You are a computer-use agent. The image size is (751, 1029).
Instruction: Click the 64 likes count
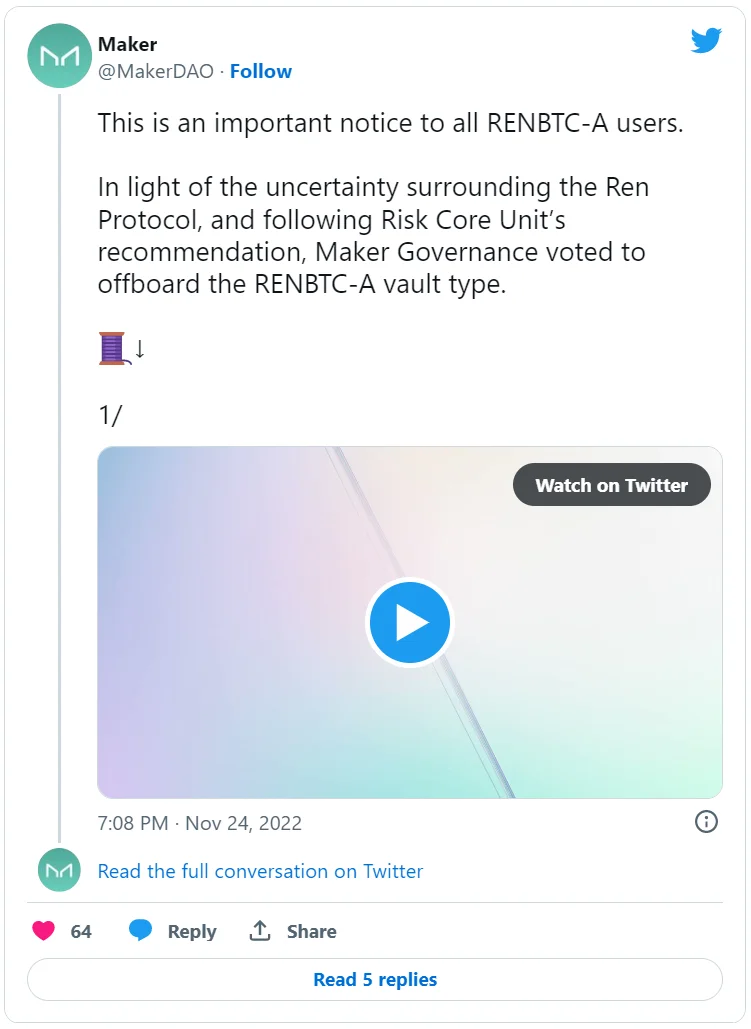(x=81, y=931)
